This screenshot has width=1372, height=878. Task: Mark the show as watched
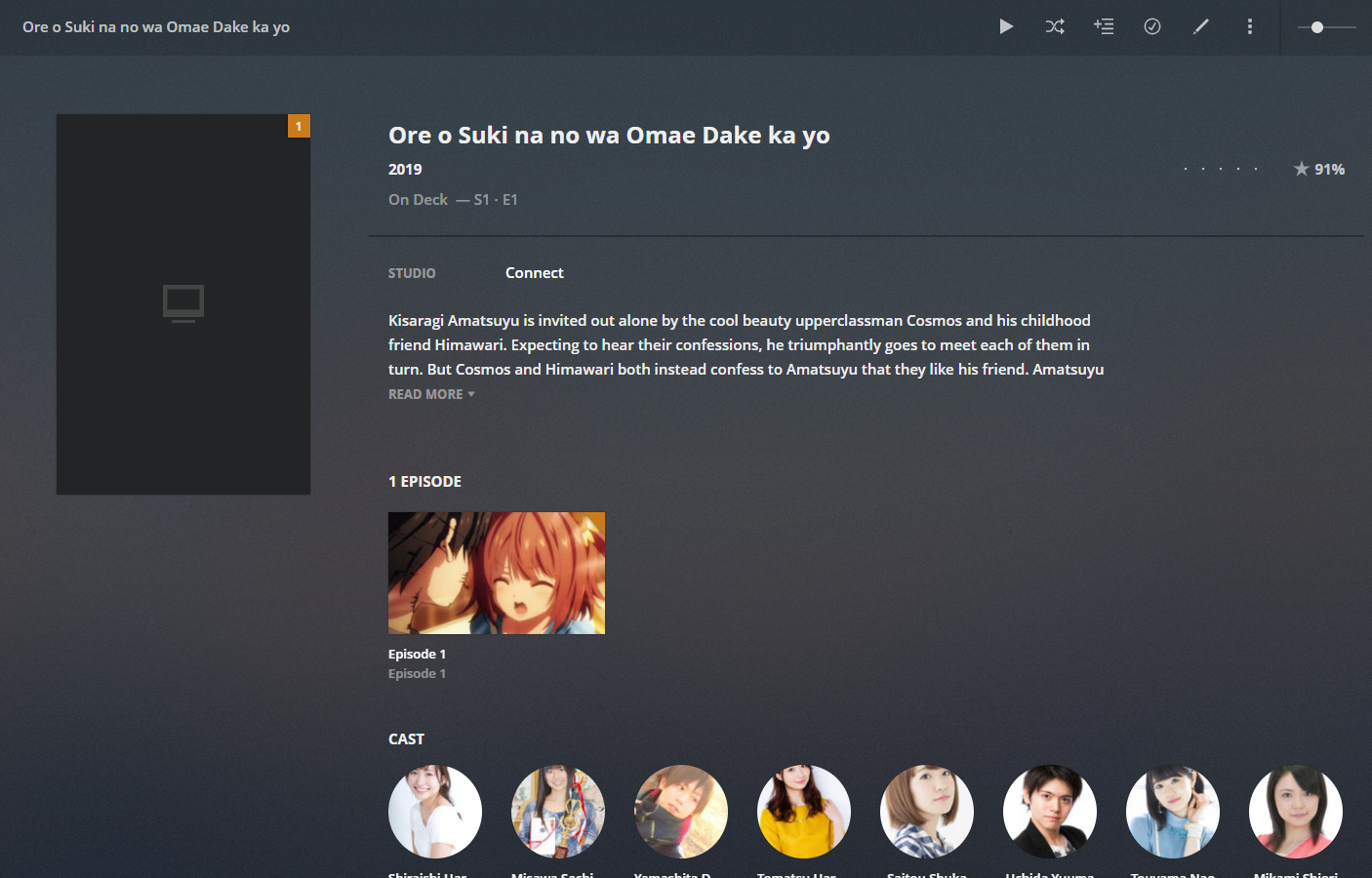(1152, 26)
